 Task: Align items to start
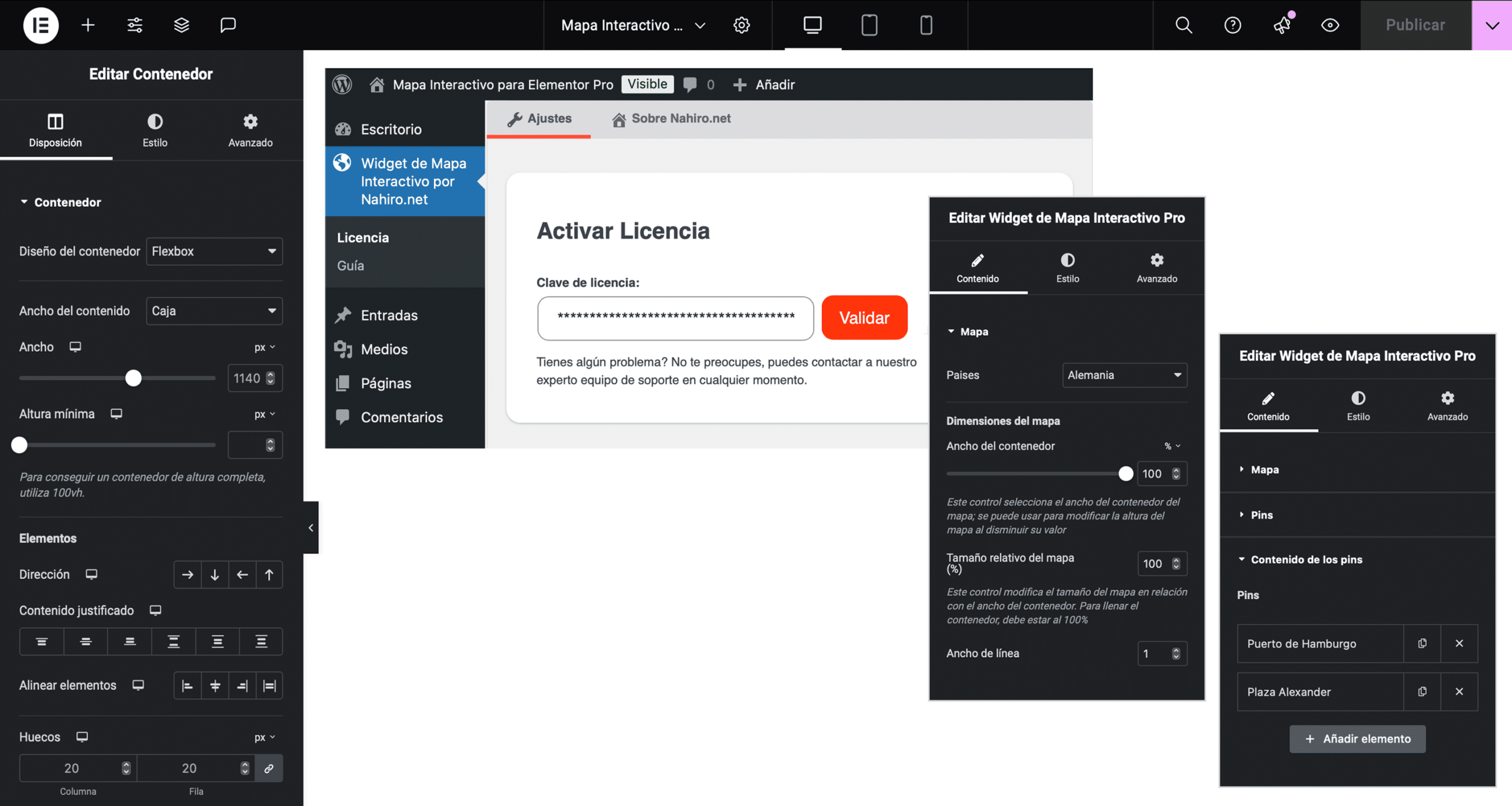click(x=187, y=686)
